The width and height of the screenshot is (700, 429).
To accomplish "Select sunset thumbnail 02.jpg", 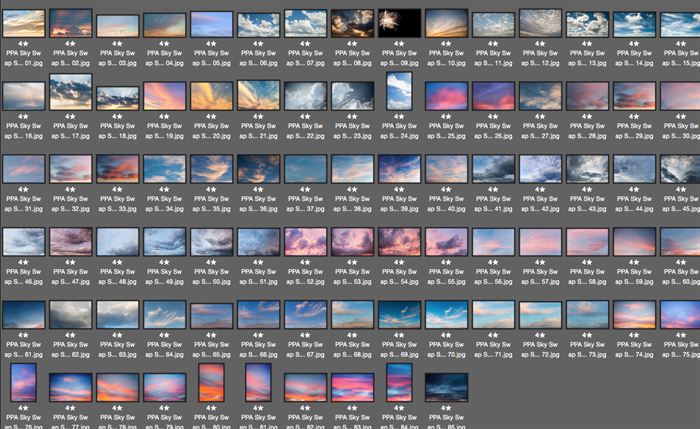I will [70, 24].
